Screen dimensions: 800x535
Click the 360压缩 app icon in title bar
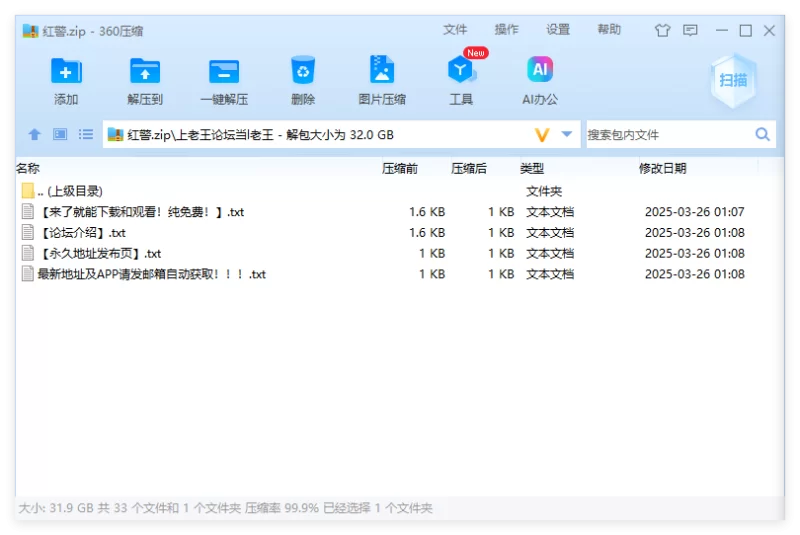point(31,31)
